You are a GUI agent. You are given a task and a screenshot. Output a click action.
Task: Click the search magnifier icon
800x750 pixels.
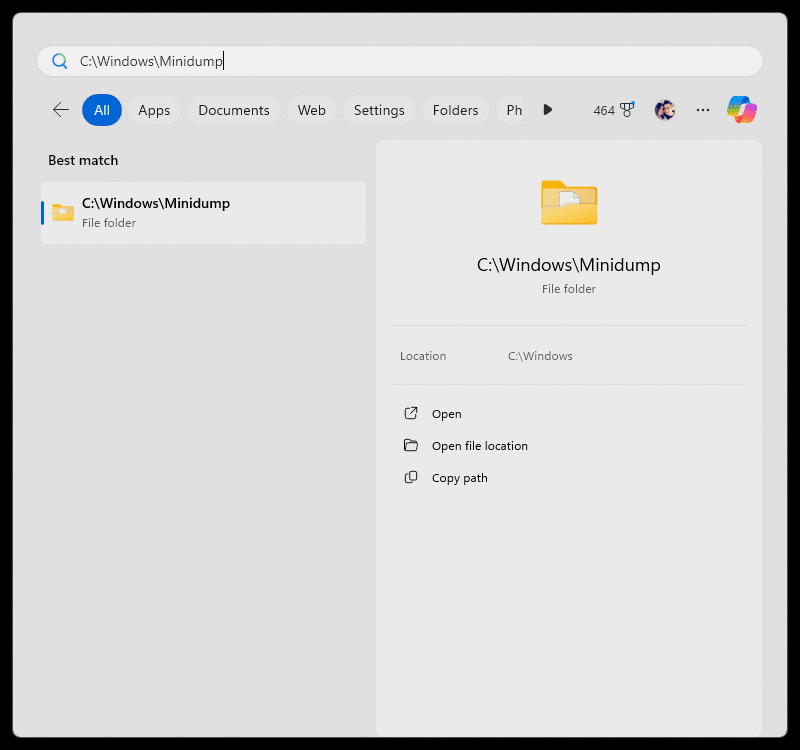[60, 61]
